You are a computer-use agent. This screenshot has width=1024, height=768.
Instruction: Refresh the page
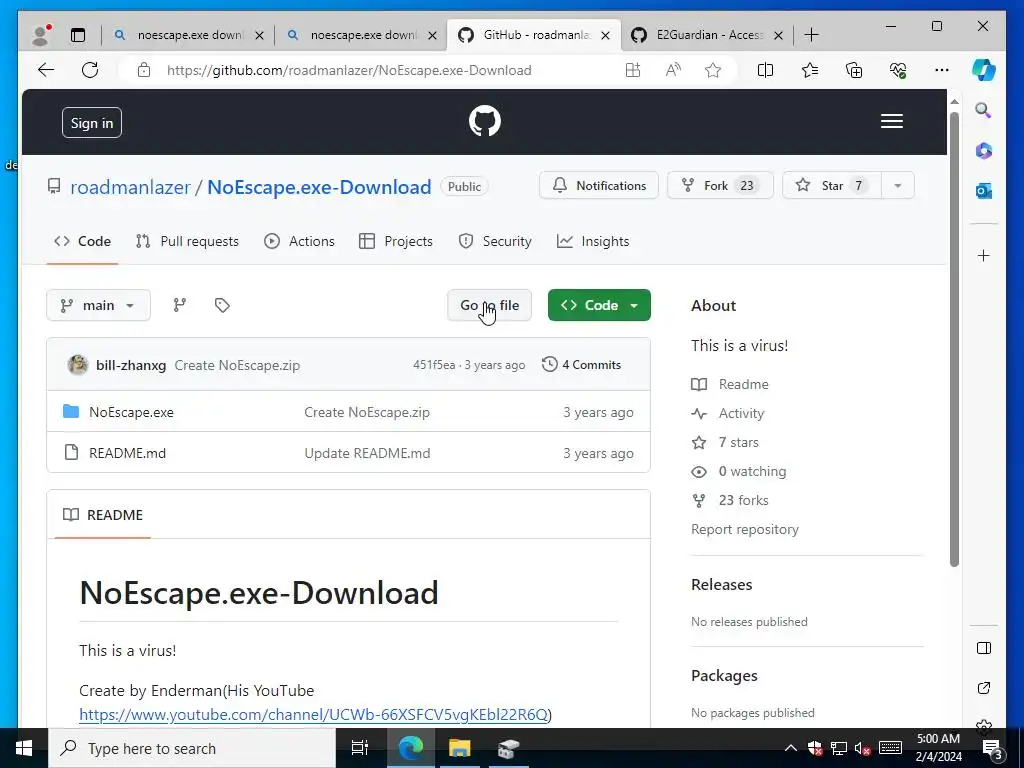(x=90, y=70)
